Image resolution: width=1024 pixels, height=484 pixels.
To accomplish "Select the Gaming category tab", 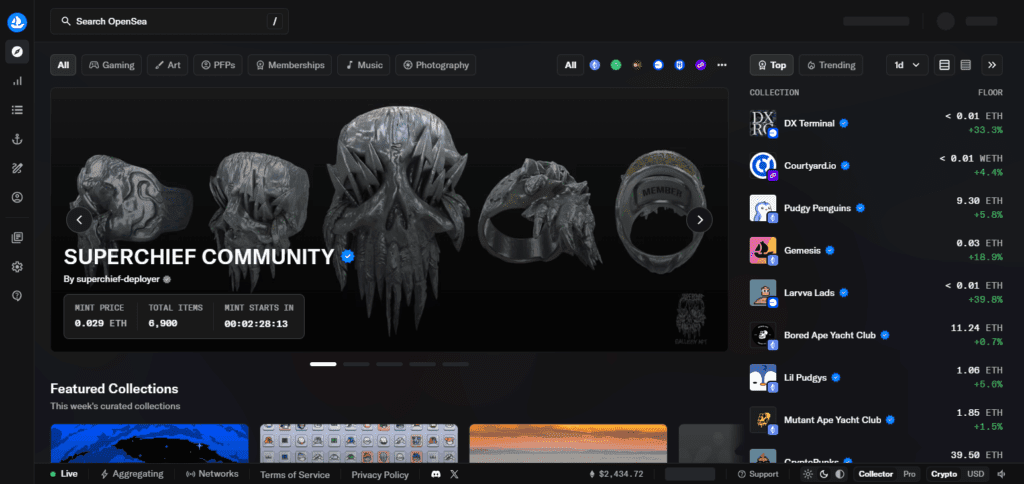I will [112, 65].
